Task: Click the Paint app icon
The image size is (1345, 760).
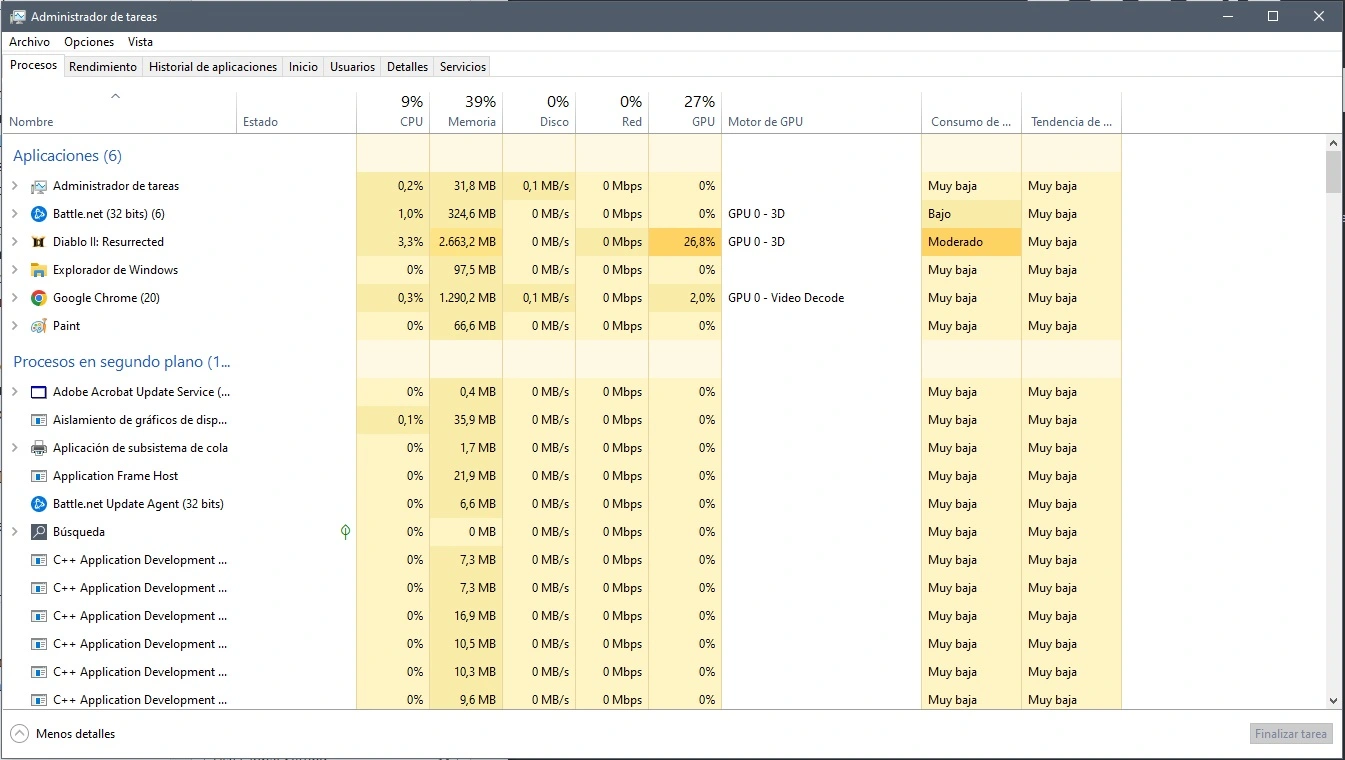Action: (x=39, y=326)
